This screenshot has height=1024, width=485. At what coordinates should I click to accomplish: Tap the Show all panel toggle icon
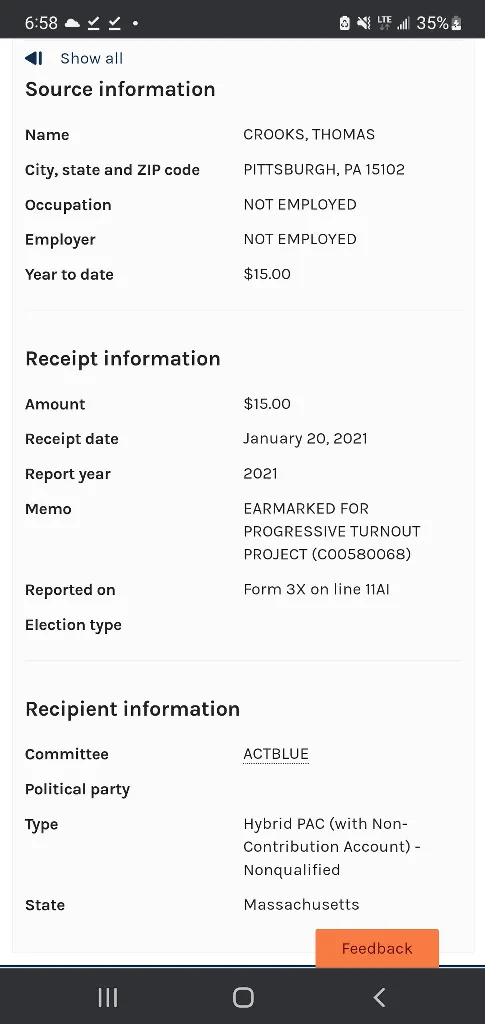[34, 58]
